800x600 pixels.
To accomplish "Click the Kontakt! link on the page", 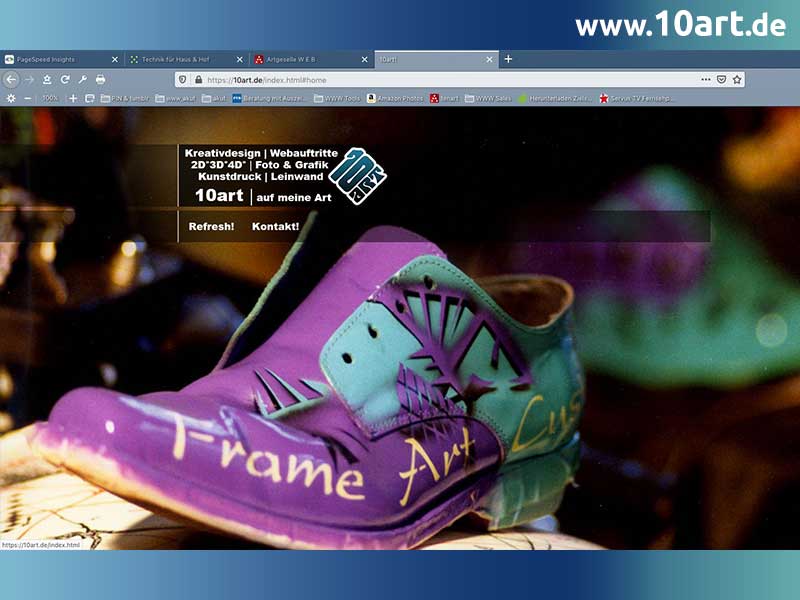I will (276, 226).
